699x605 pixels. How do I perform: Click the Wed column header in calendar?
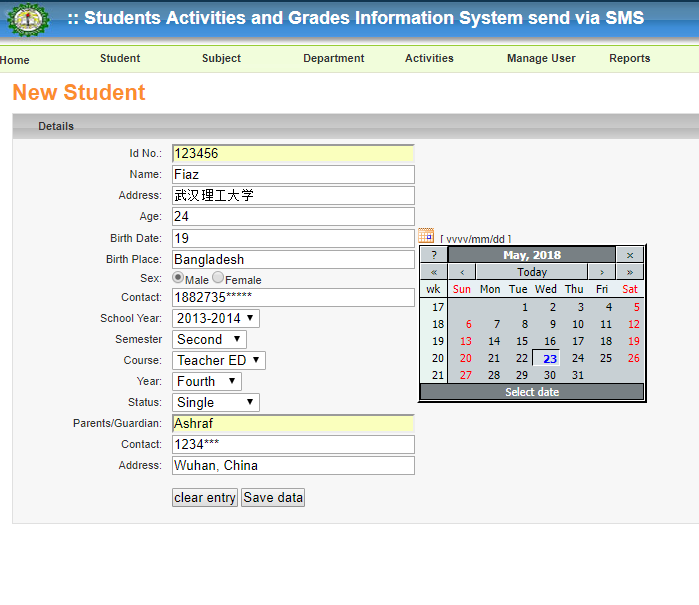(546, 289)
